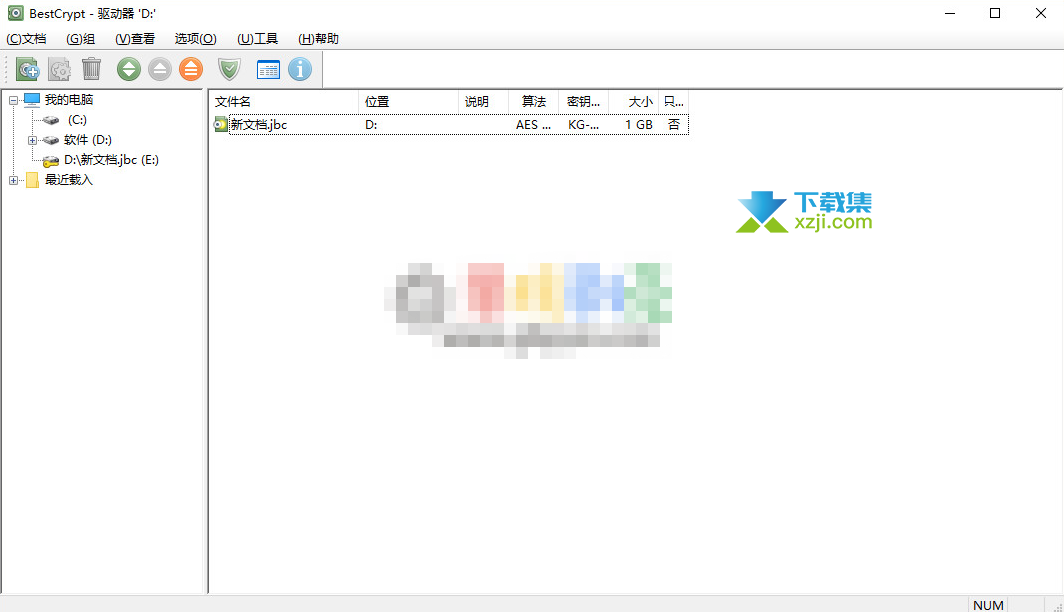Click the blue information icon
Image resolution: width=1064 pixels, height=612 pixels.
tap(300, 69)
